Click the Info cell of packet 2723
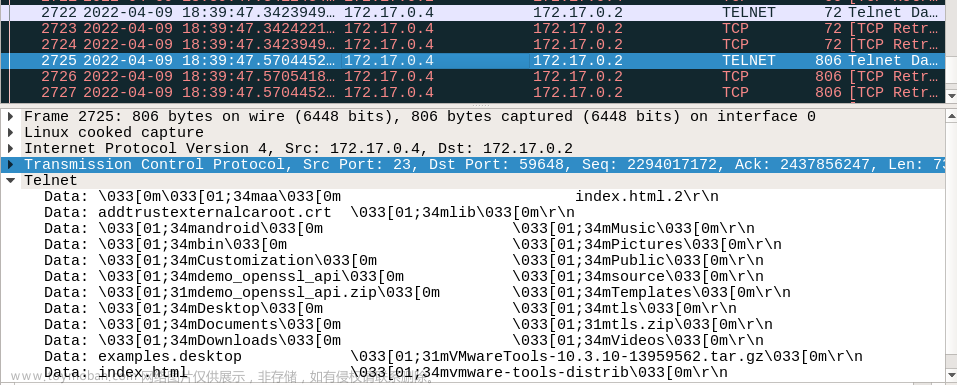The height and width of the screenshot is (385, 957). click(x=894, y=28)
